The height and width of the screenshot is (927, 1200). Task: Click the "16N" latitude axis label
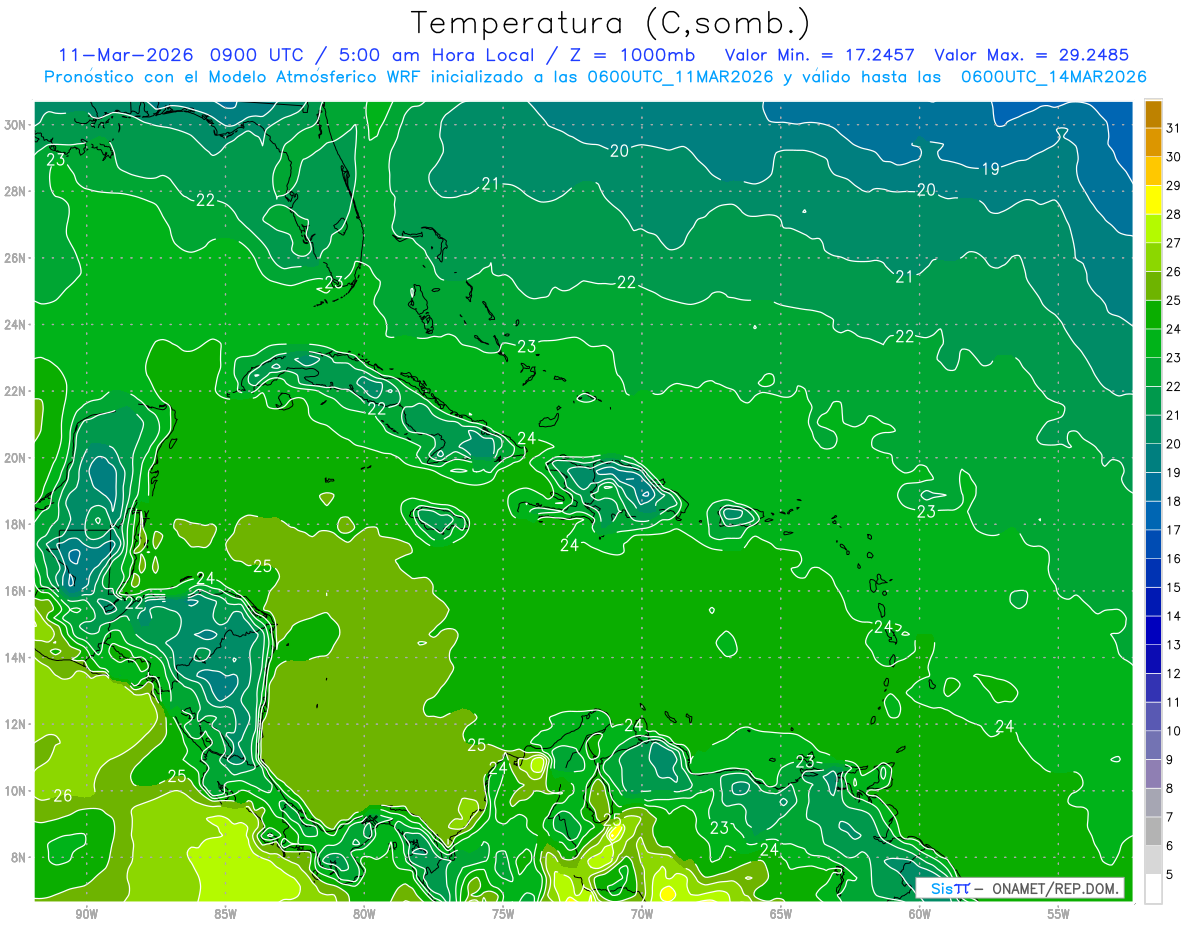coord(15,591)
